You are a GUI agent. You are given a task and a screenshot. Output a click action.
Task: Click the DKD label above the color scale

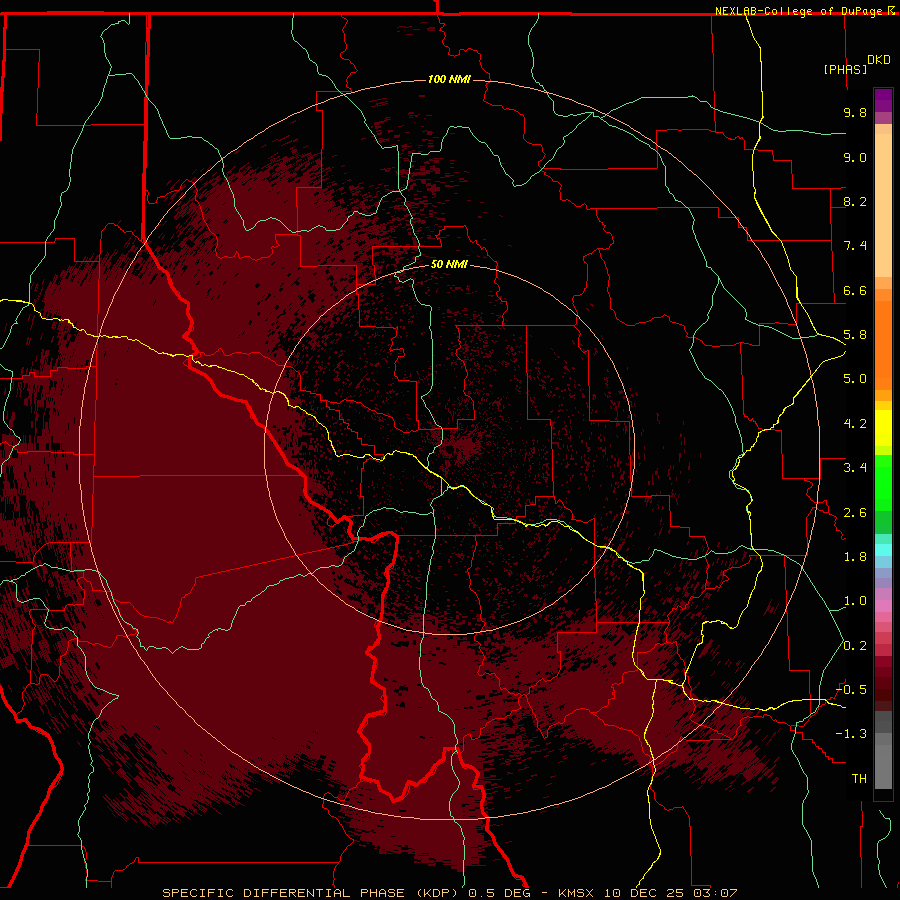(879, 59)
